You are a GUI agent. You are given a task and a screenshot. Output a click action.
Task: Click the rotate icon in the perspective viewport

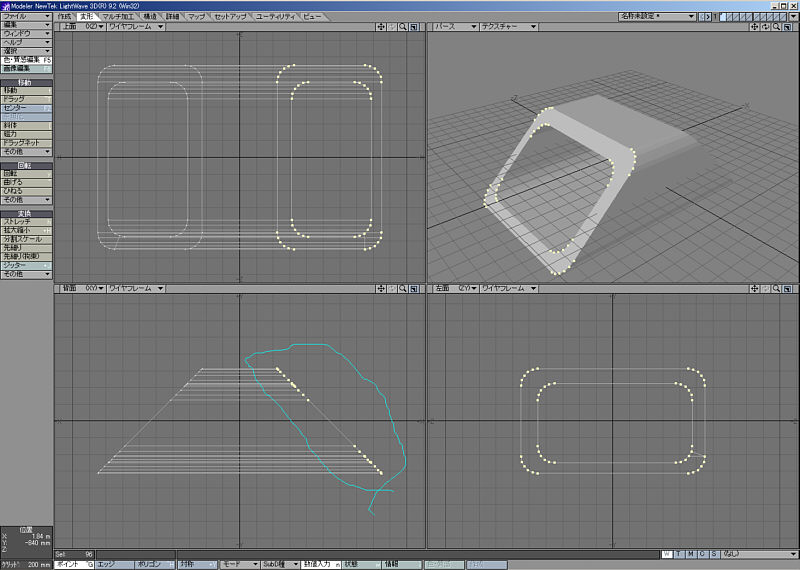tap(766, 27)
